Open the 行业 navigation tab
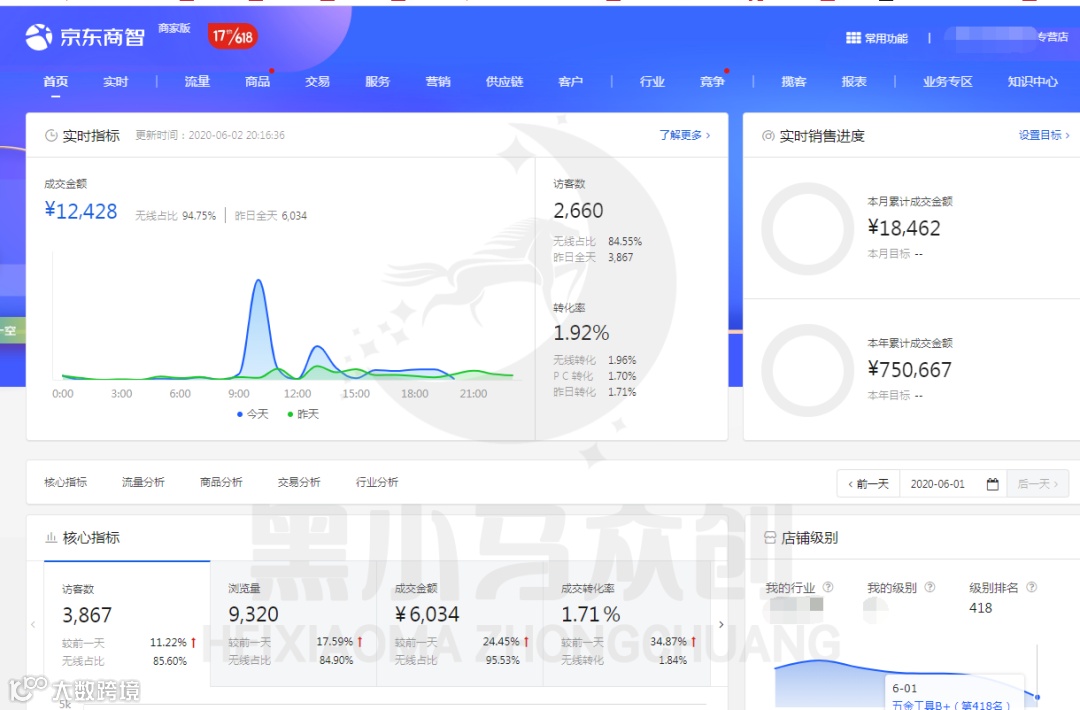The height and width of the screenshot is (710, 1080). (652, 81)
